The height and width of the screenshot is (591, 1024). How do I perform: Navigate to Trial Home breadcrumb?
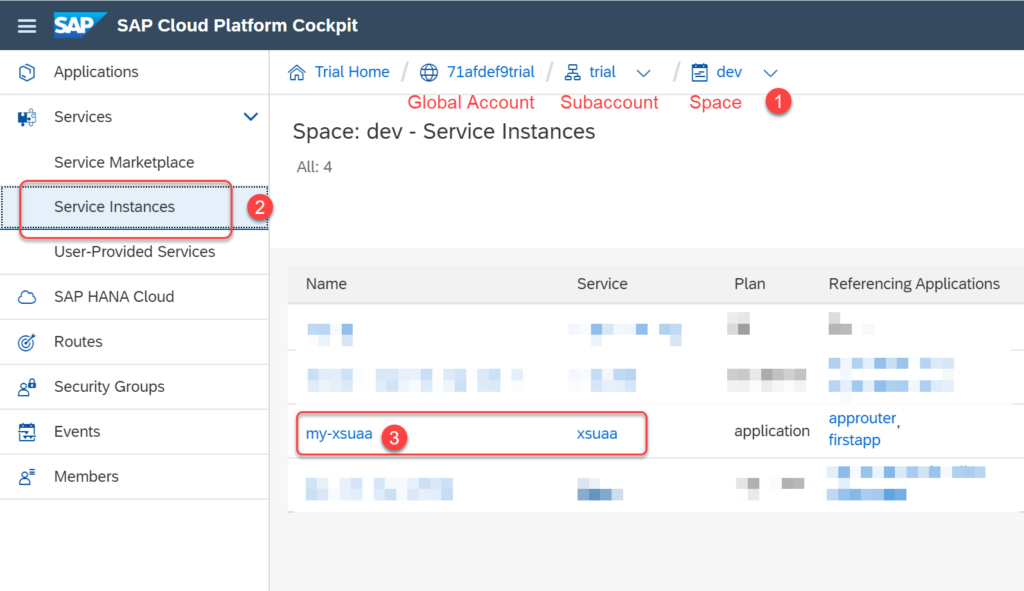click(351, 71)
